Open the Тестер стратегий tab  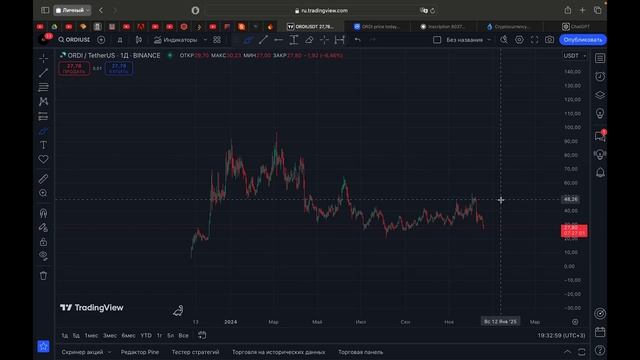(x=196, y=352)
